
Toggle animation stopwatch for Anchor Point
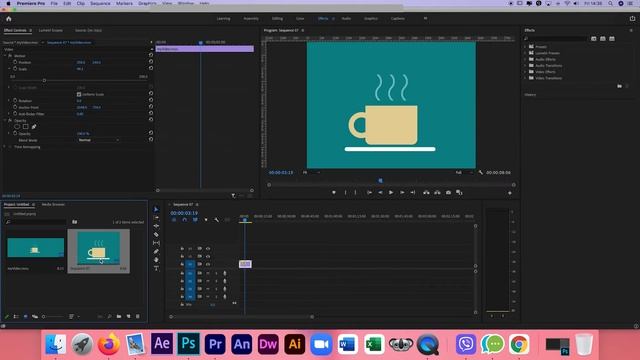tap(15, 107)
